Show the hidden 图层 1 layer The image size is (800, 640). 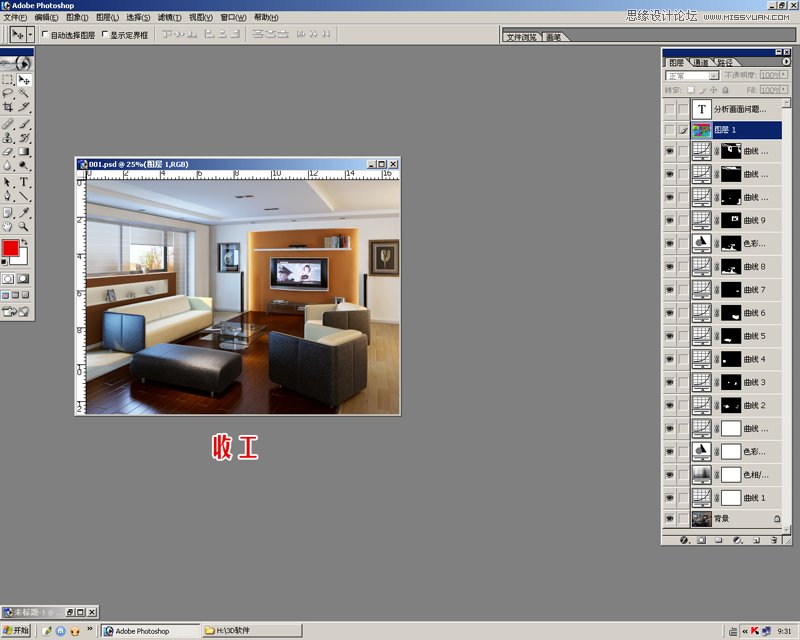669,130
